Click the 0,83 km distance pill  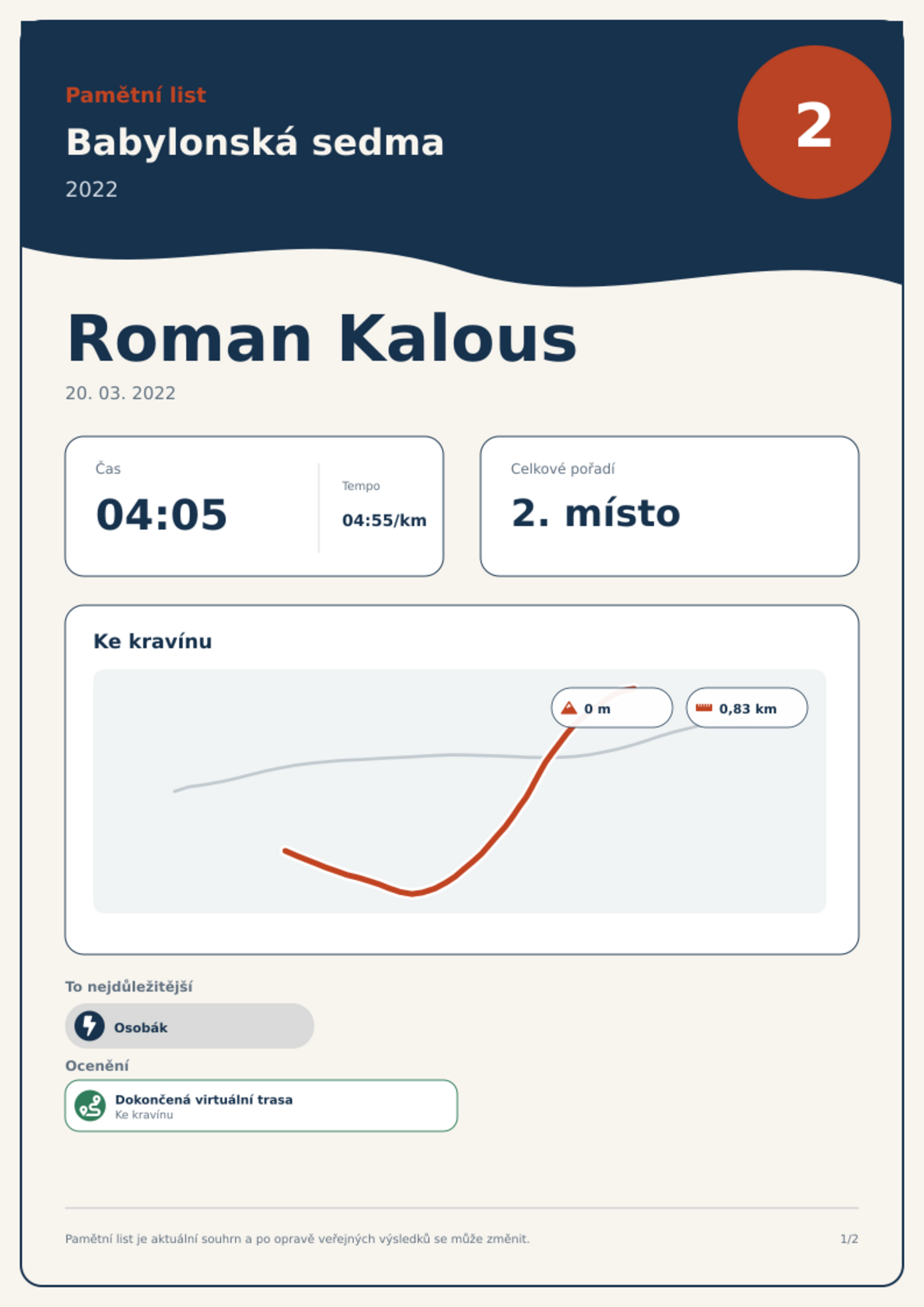pyautogui.click(x=747, y=708)
